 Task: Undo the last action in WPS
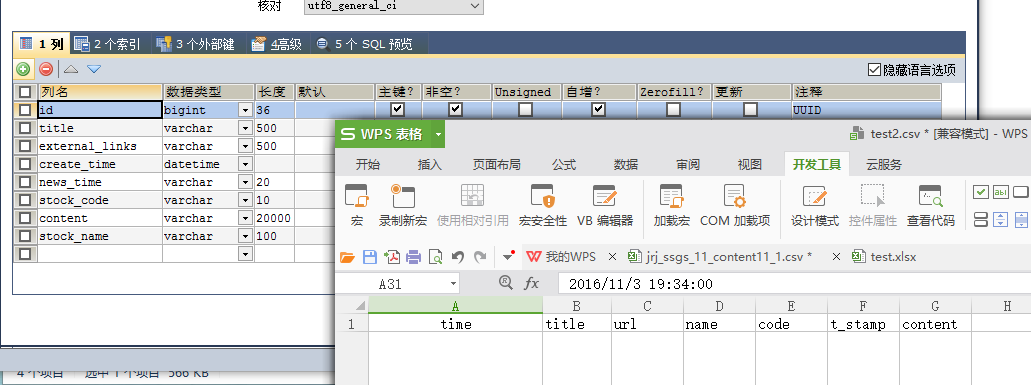tap(458, 257)
